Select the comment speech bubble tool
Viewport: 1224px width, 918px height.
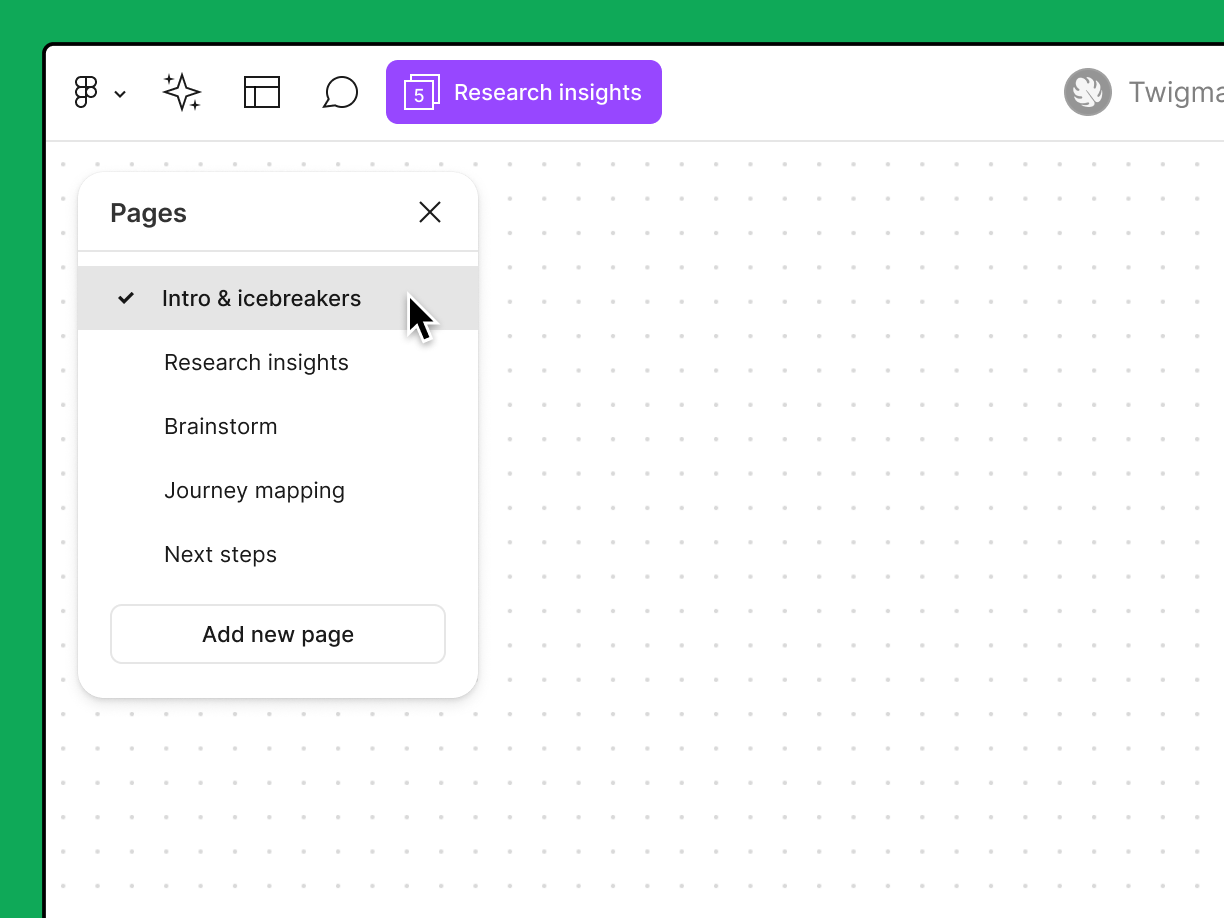coord(341,92)
